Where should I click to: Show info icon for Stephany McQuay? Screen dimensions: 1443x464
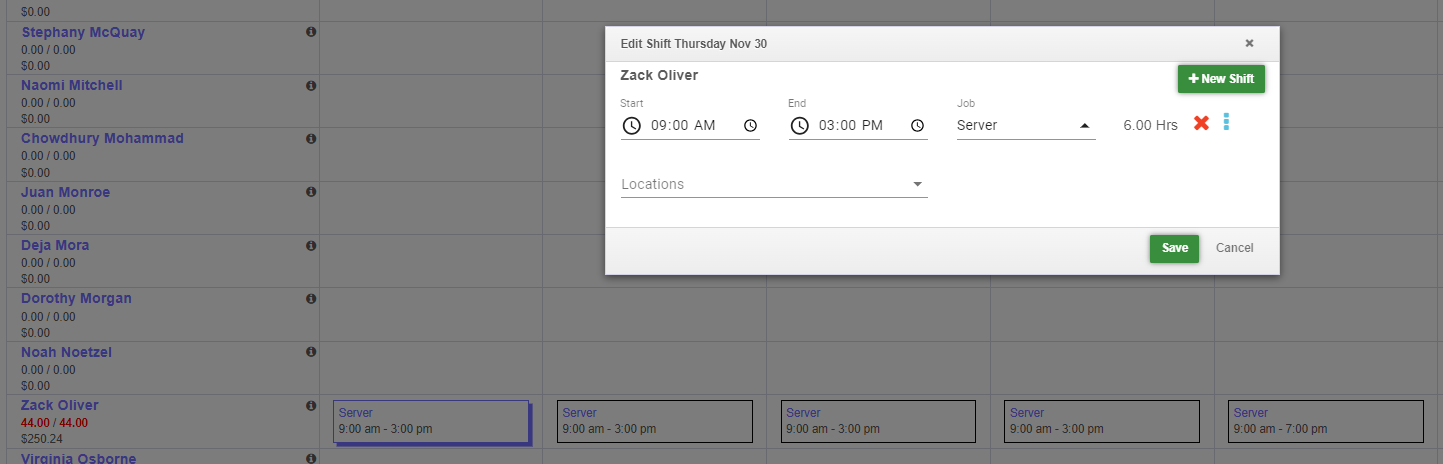click(x=311, y=32)
